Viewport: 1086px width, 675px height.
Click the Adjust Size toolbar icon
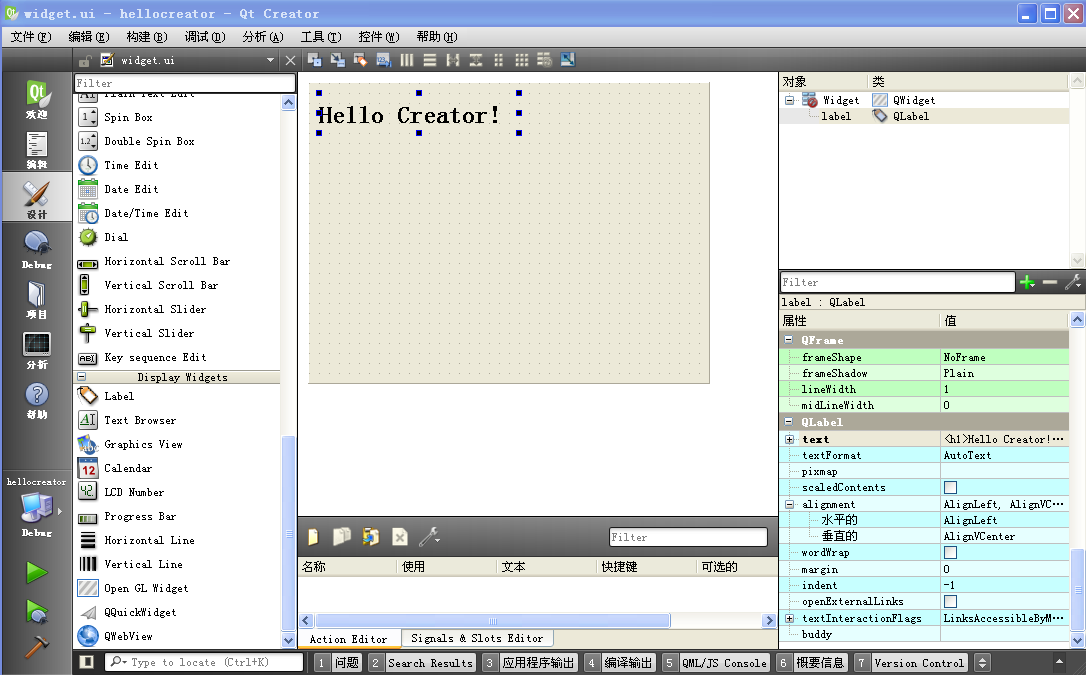point(568,60)
